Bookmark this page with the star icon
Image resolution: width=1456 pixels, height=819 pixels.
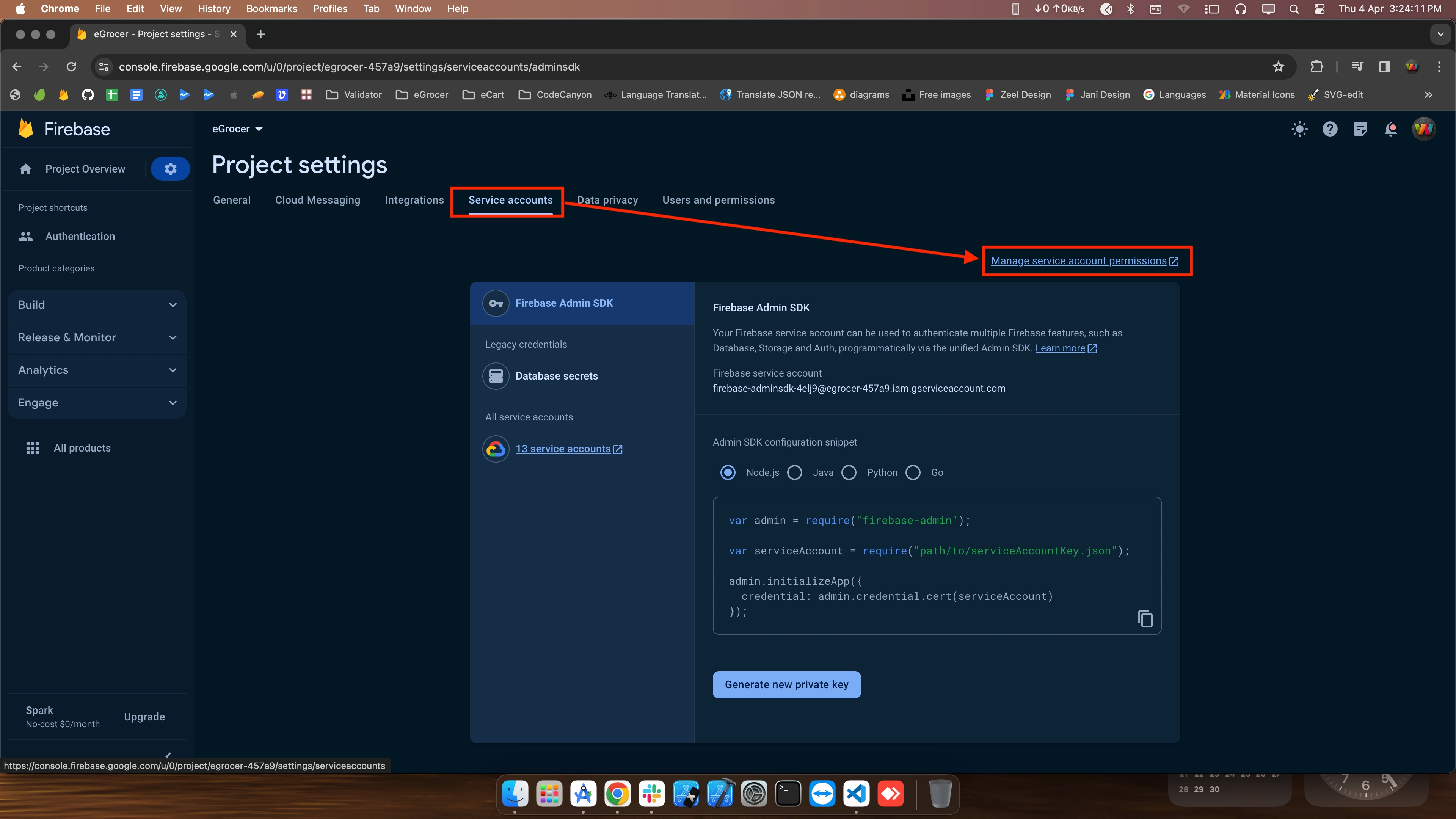1278,67
